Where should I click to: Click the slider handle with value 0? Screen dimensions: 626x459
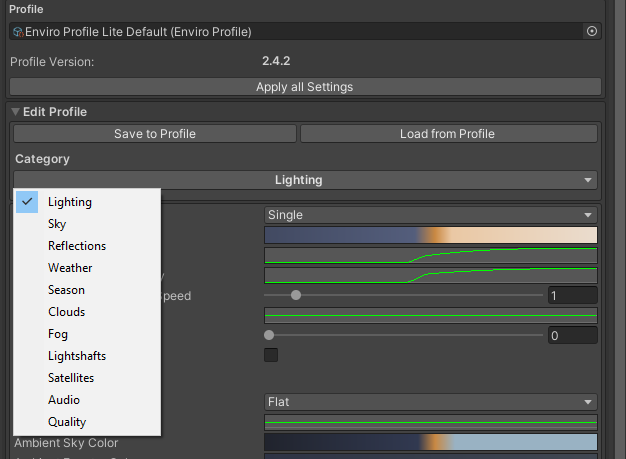point(269,335)
